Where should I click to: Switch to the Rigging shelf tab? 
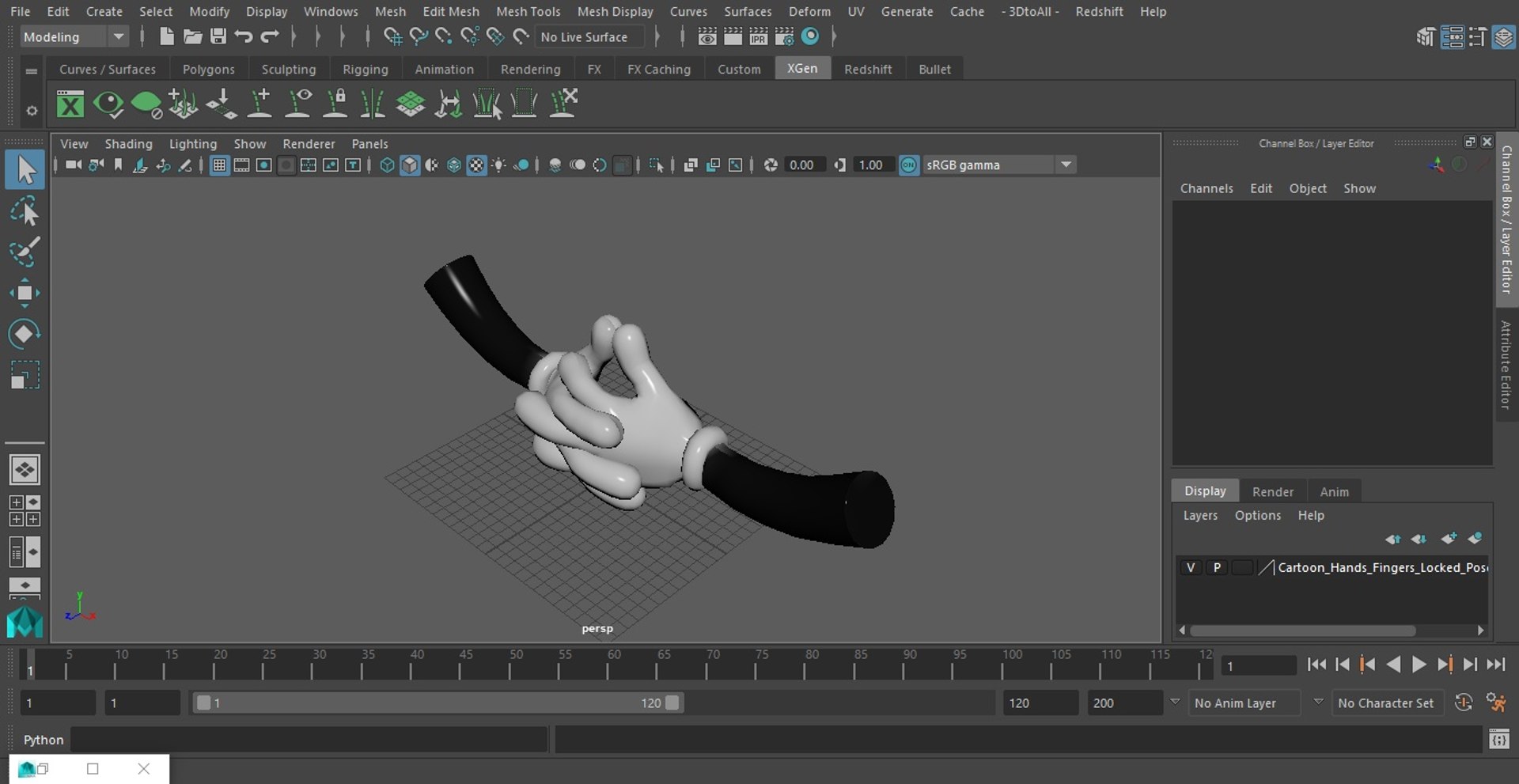[x=366, y=69]
